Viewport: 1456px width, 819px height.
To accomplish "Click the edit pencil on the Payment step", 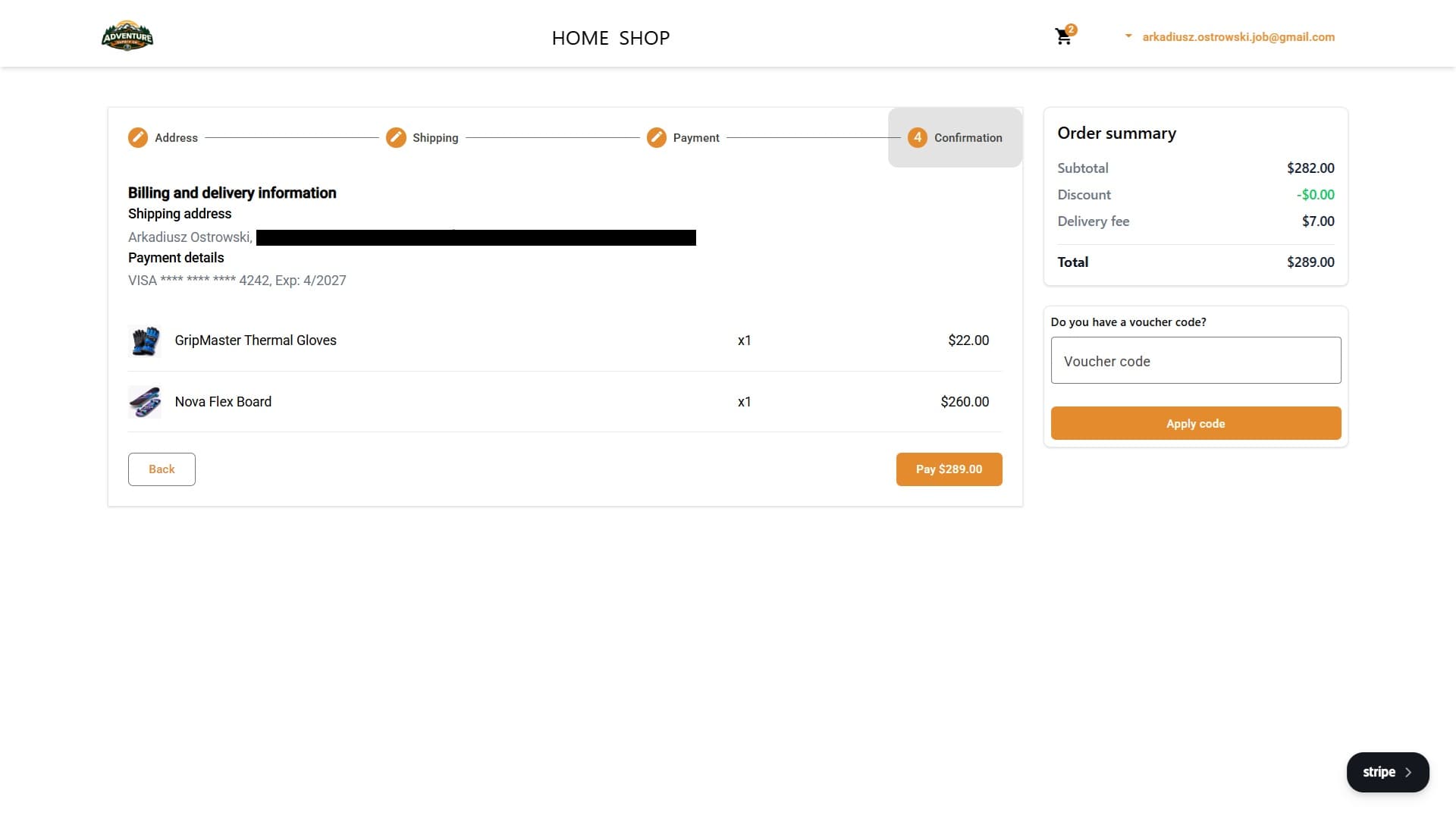I will [655, 137].
